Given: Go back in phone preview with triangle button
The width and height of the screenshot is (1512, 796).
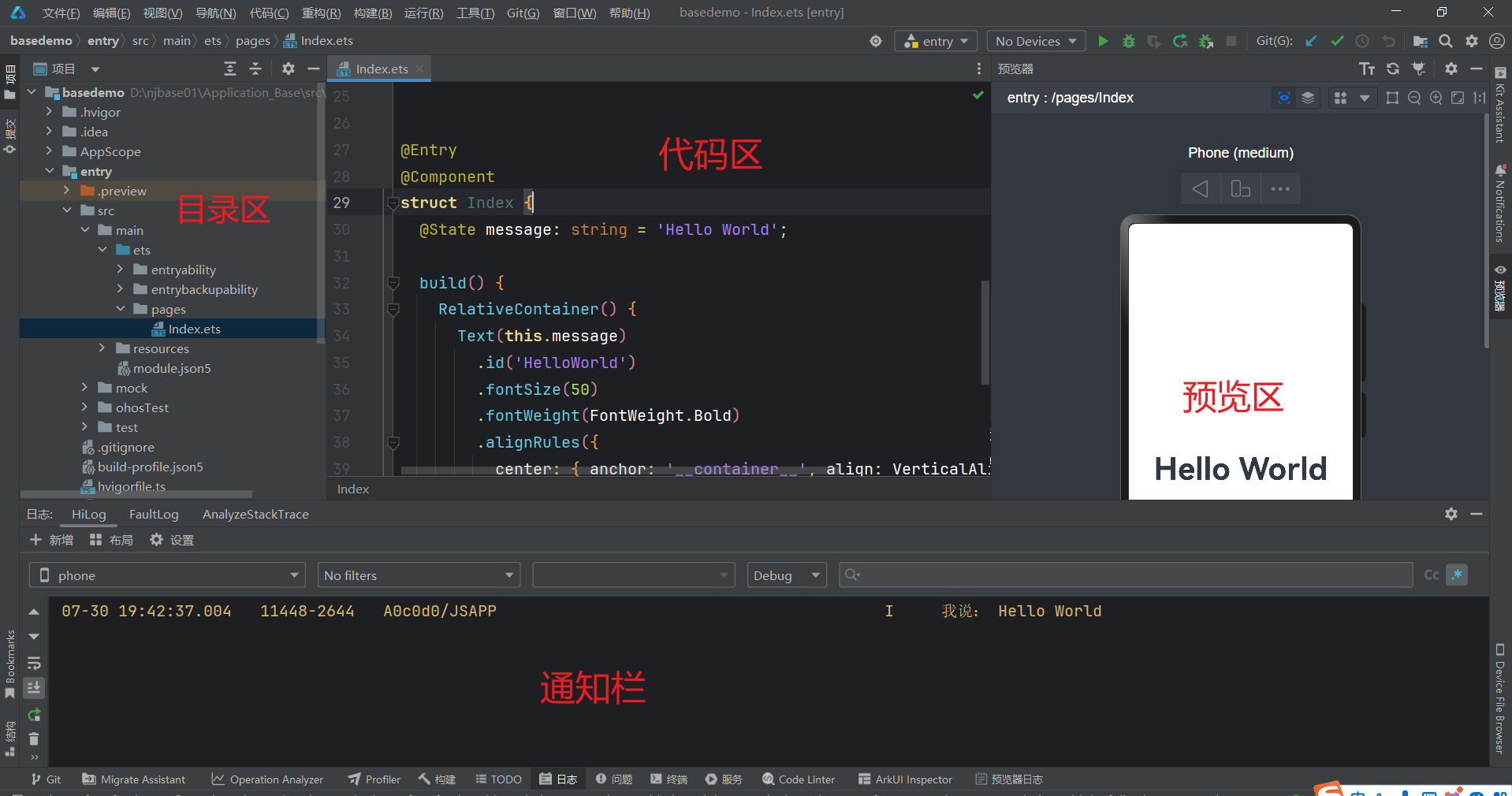Looking at the screenshot, I should coord(1200,189).
